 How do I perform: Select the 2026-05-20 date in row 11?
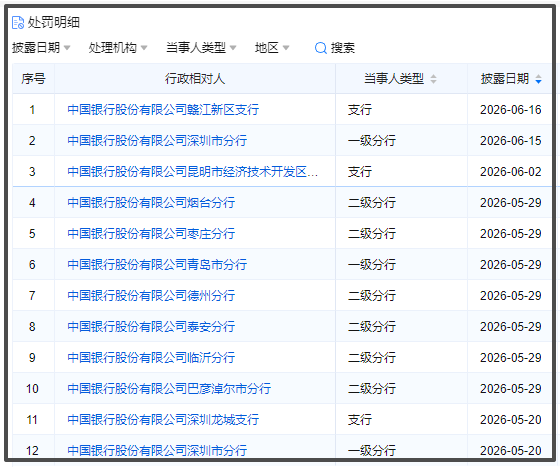pyautogui.click(x=511, y=420)
